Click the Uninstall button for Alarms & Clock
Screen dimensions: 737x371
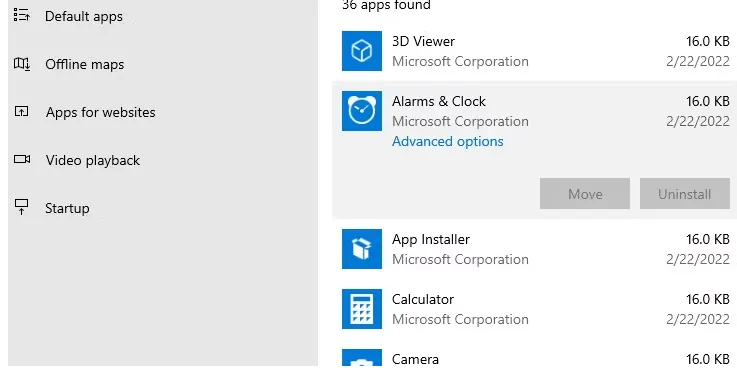(x=684, y=194)
